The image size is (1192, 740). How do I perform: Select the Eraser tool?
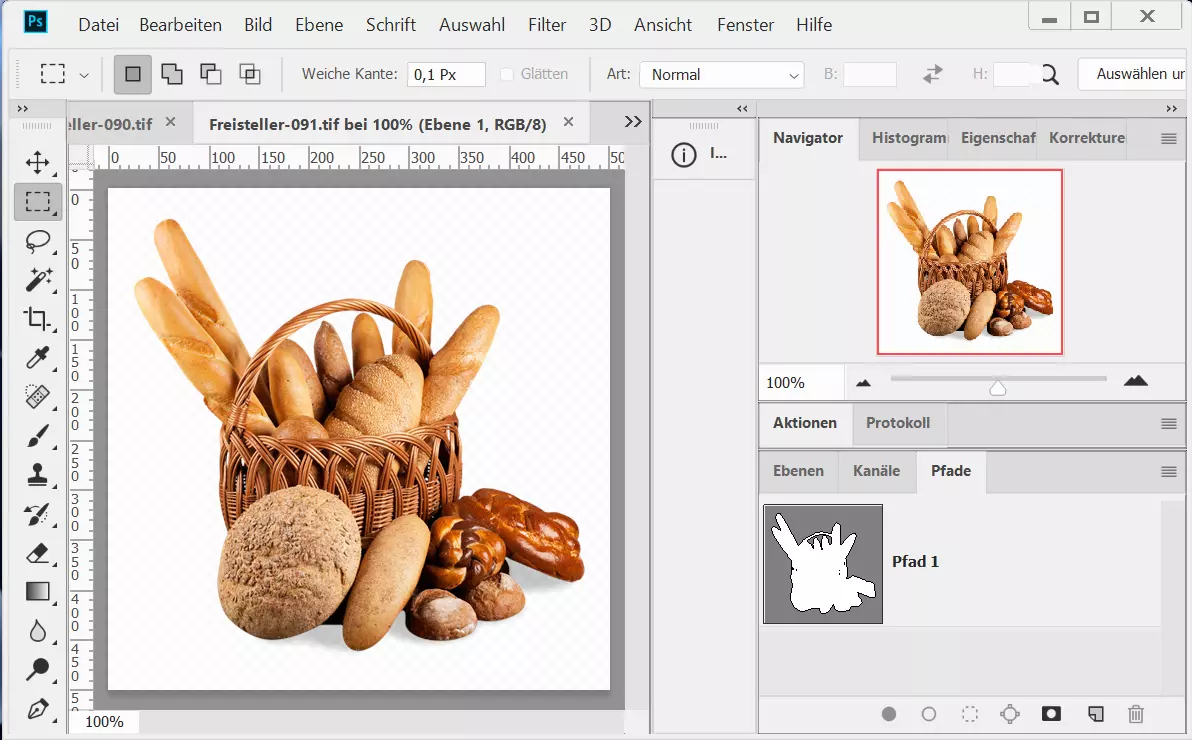click(37, 553)
